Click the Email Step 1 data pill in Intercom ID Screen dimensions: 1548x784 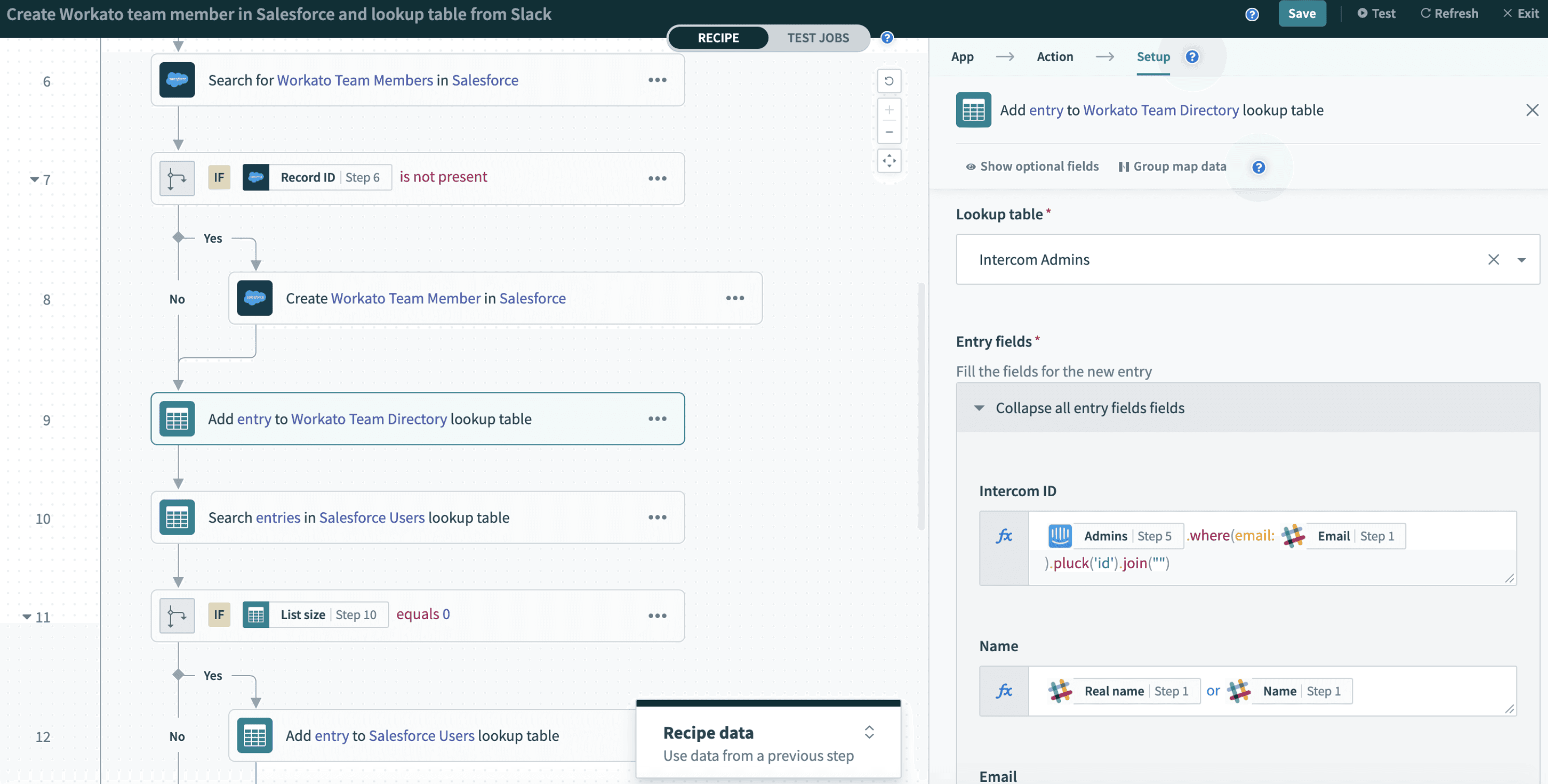coord(1343,536)
